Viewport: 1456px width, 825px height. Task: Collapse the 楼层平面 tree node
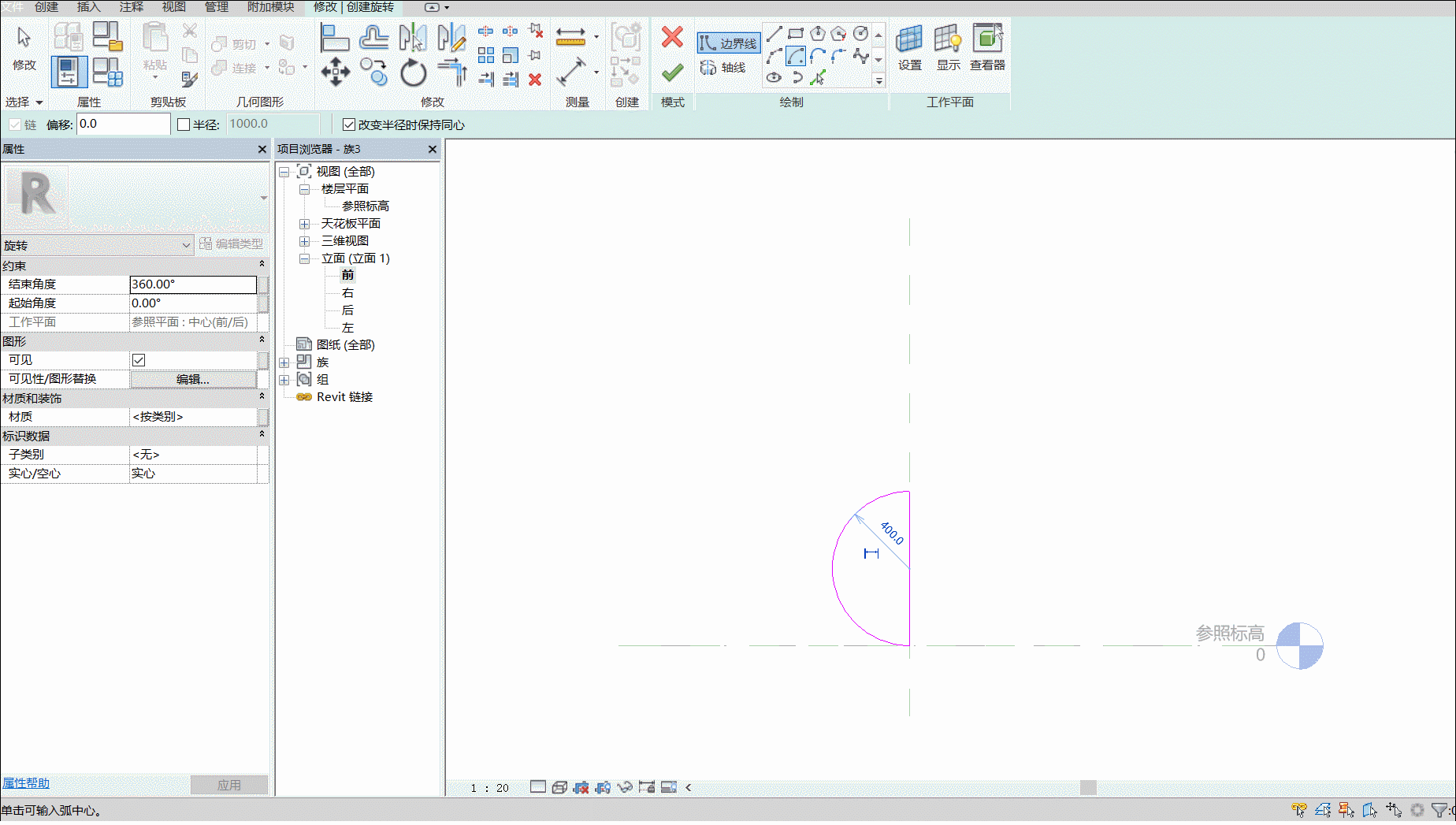coord(304,189)
